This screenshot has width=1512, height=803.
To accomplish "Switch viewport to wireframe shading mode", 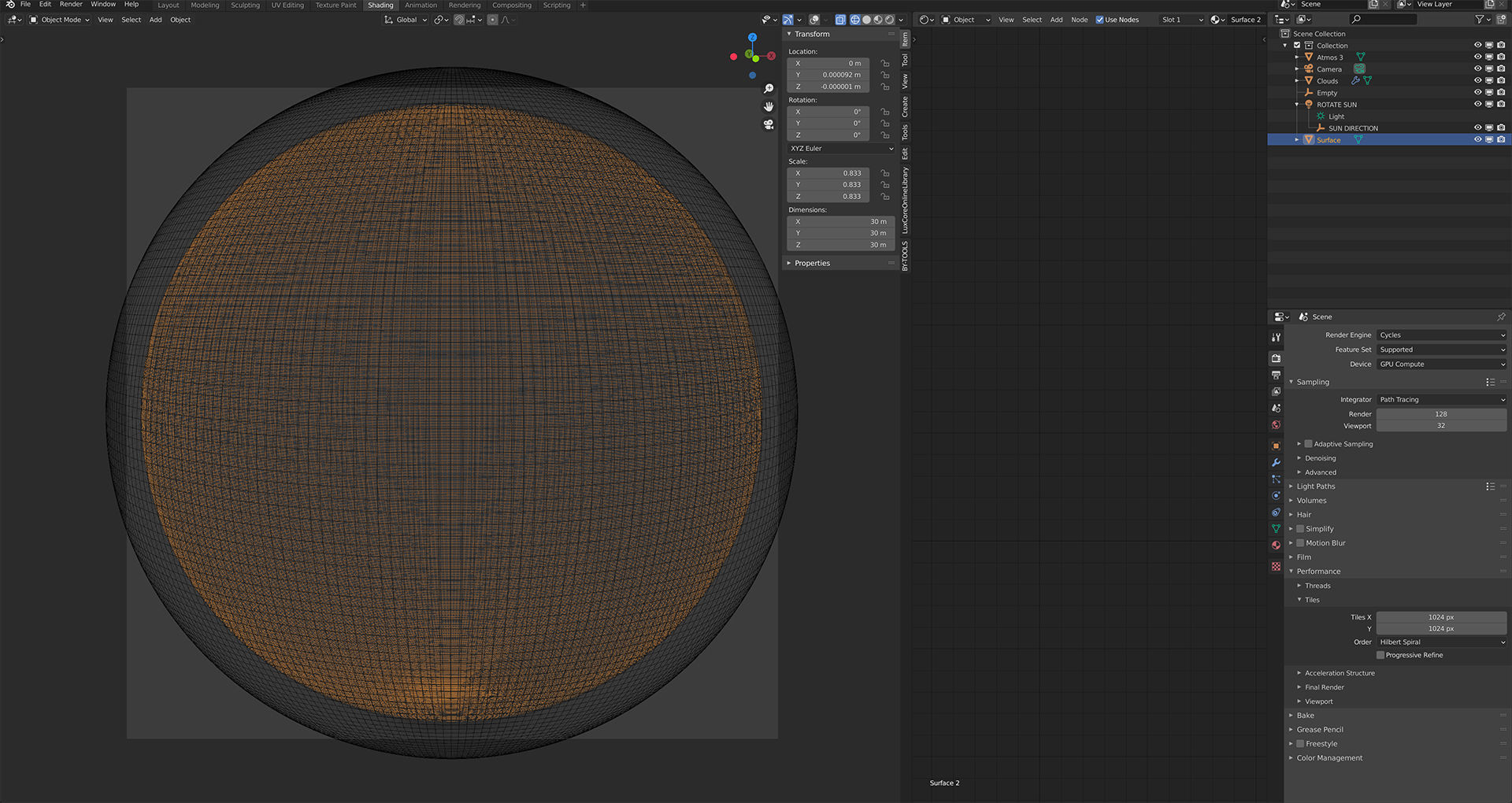I will pyautogui.click(x=854, y=20).
